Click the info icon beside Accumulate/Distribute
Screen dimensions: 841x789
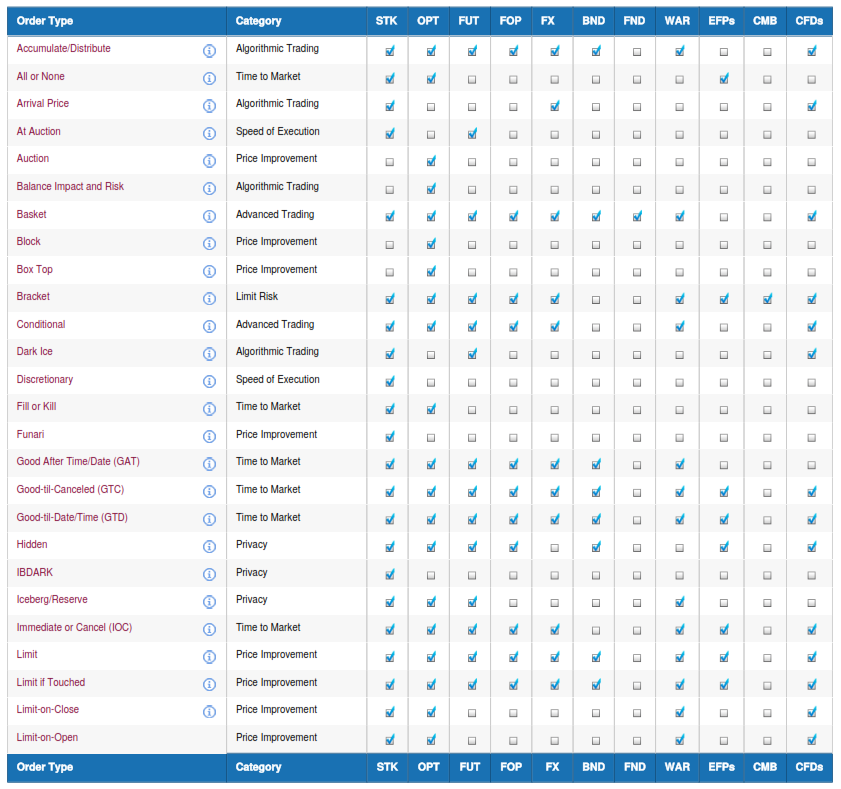pos(209,51)
